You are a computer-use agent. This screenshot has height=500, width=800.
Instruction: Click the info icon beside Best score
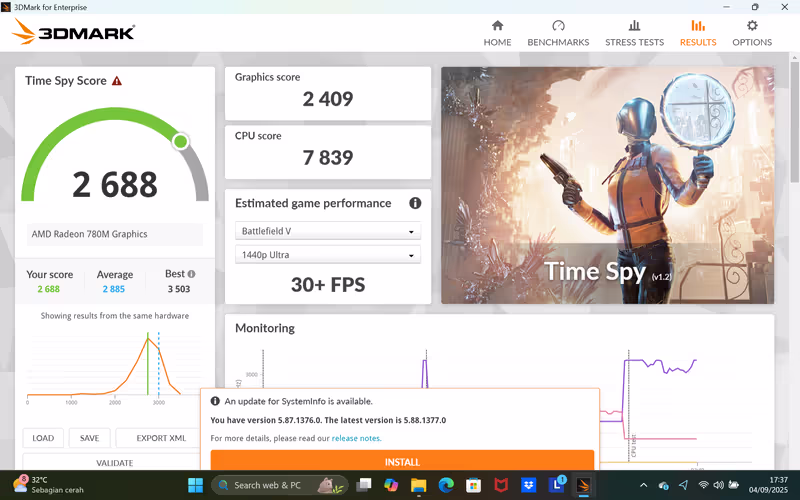(x=191, y=274)
